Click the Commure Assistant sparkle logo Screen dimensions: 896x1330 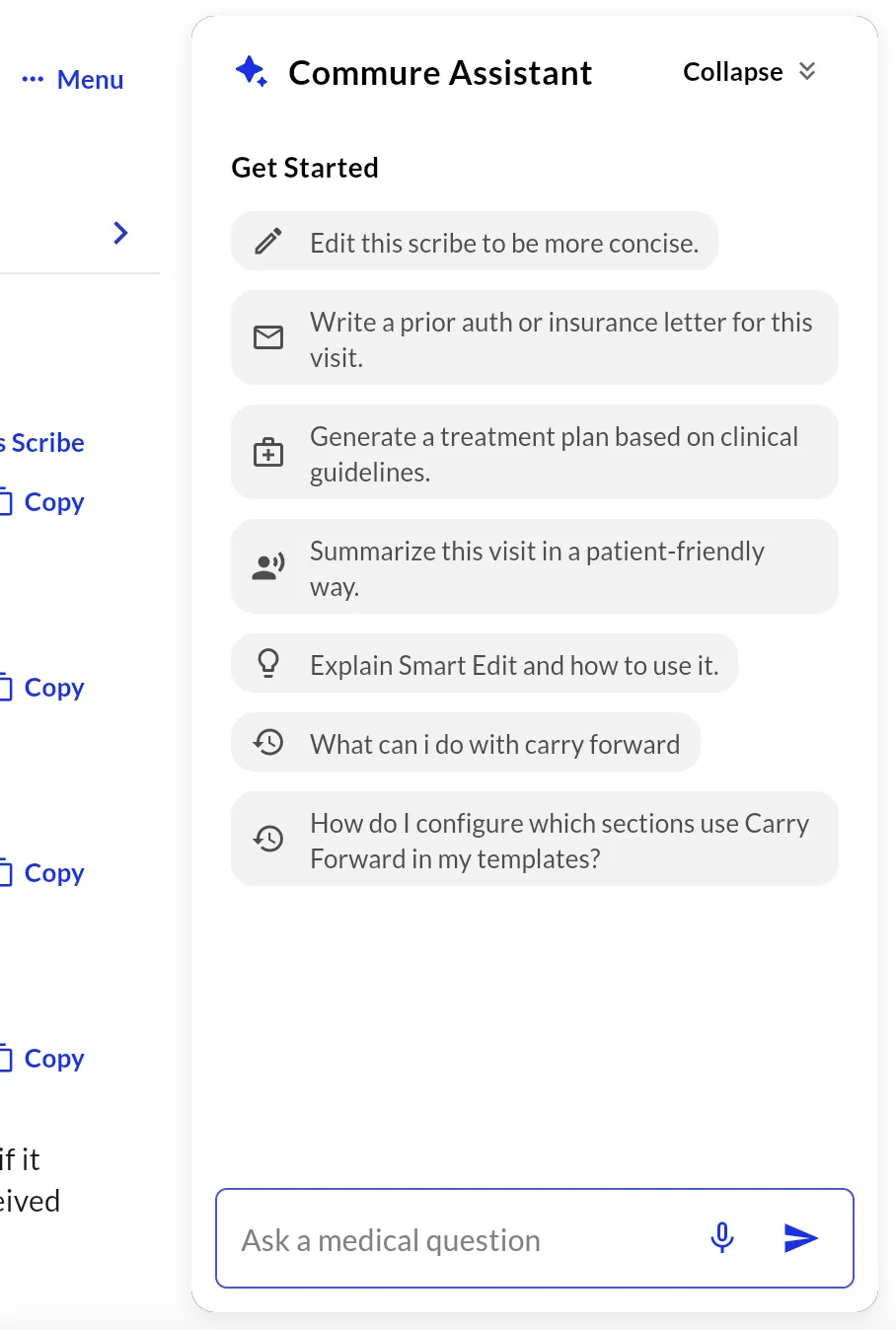[x=252, y=72]
